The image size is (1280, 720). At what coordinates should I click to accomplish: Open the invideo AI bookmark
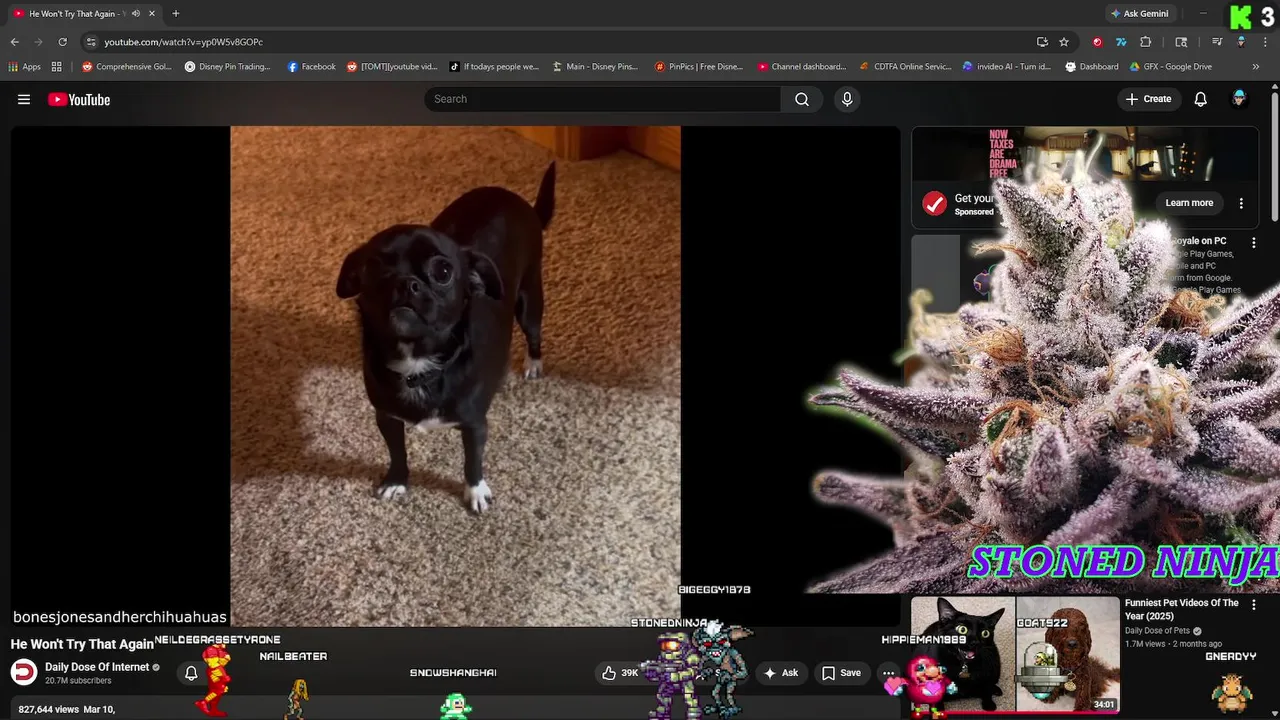[x=1007, y=67]
